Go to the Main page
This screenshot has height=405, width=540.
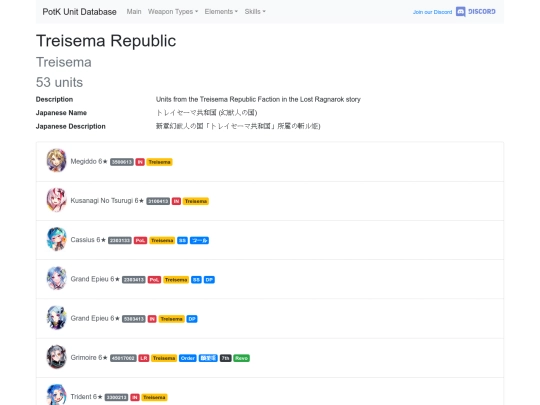(134, 12)
